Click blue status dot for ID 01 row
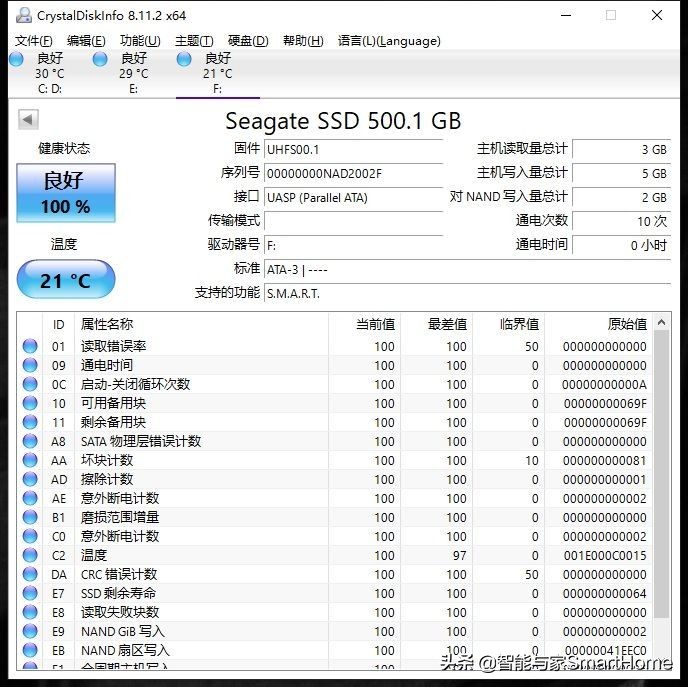 pyautogui.click(x=30, y=346)
